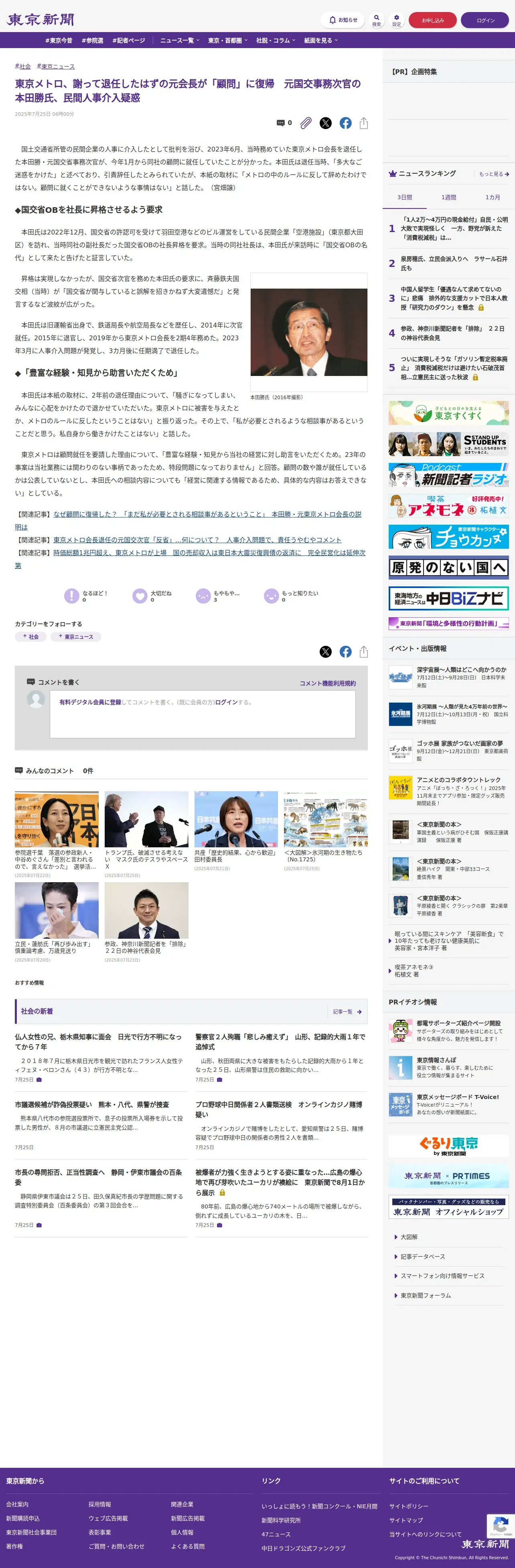Viewport: 515px width, 1568px height.
Task: Click the 東京すくすく banner
Action: (448, 413)
